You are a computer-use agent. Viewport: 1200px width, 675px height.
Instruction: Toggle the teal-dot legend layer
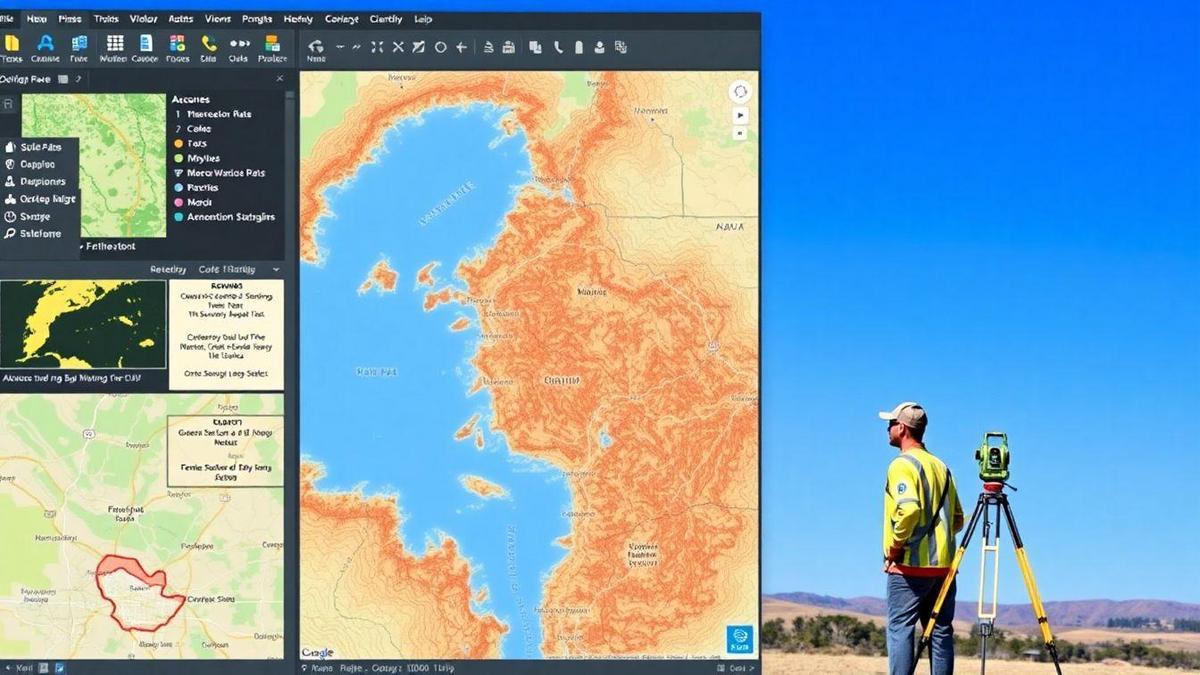pyautogui.click(x=178, y=216)
